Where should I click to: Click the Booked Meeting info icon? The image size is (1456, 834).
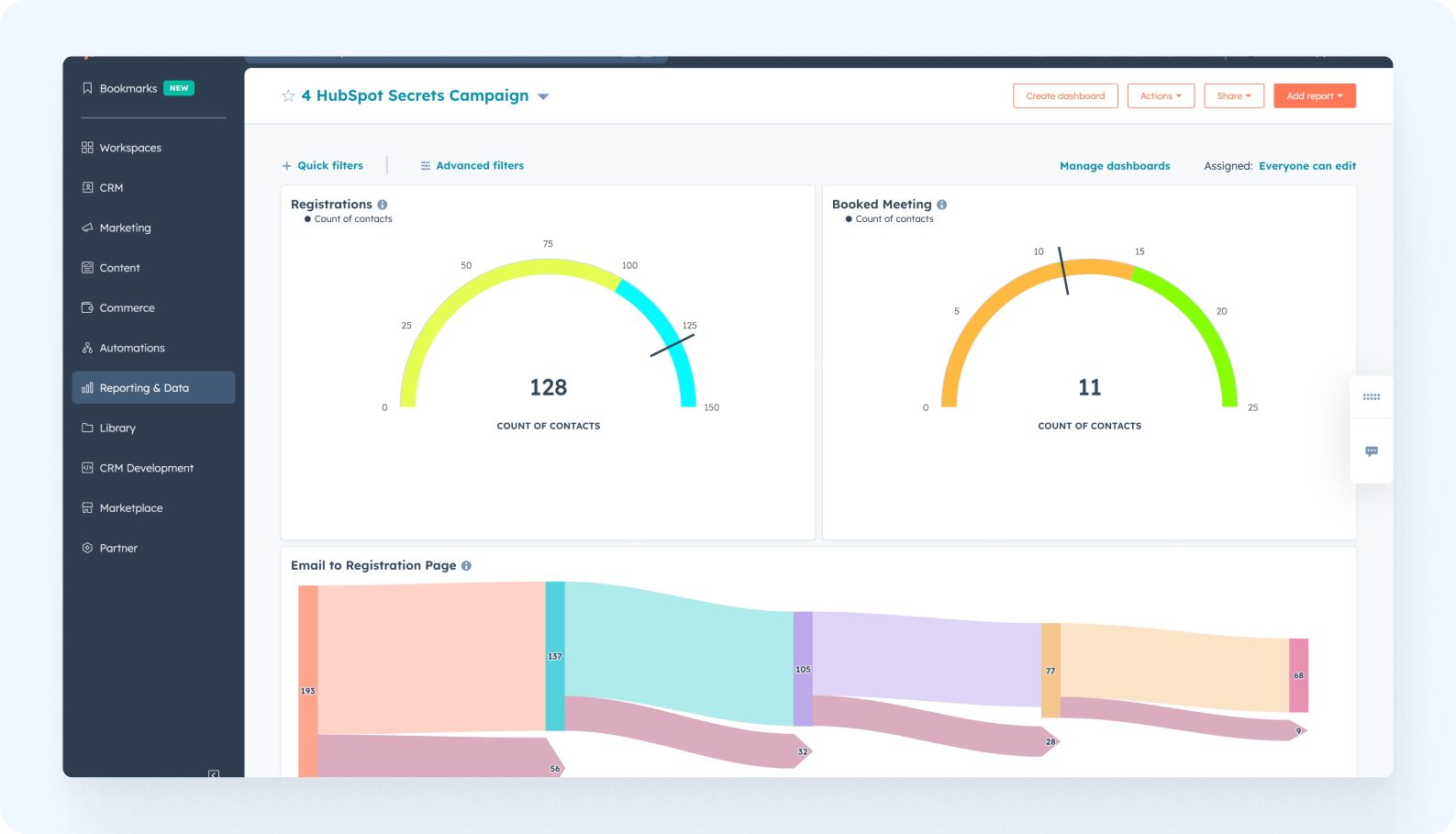click(942, 205)
